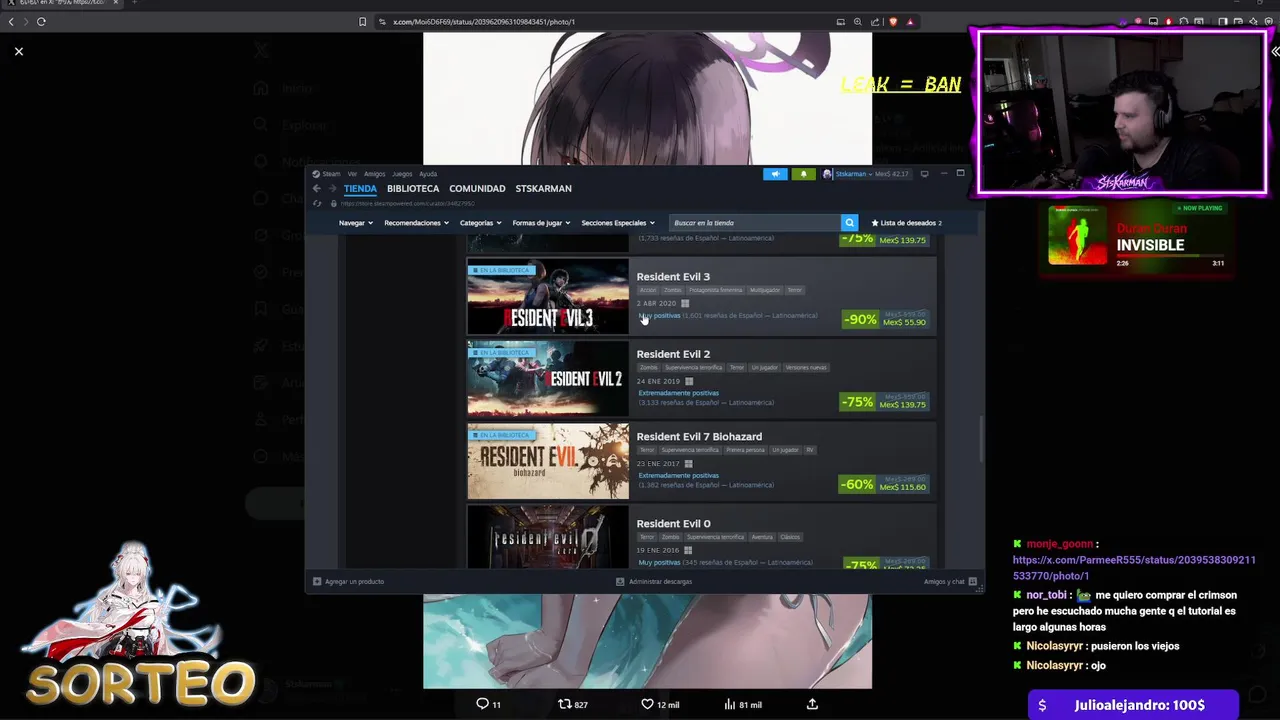Click the Duran Duran album art
The height and width of the screenshot is (720, 1280).
pyautogui.click(x=1078, y=236)
